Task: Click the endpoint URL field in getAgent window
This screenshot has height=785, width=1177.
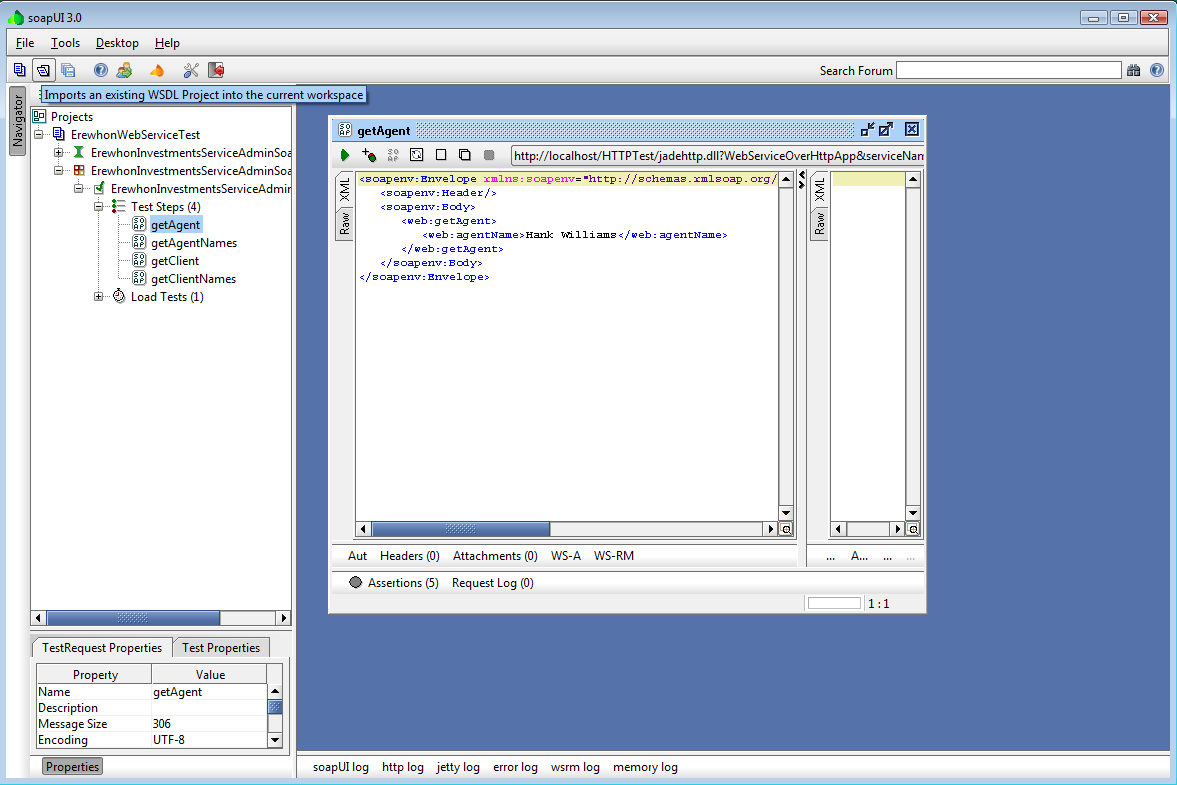Action: coord(718,155)
